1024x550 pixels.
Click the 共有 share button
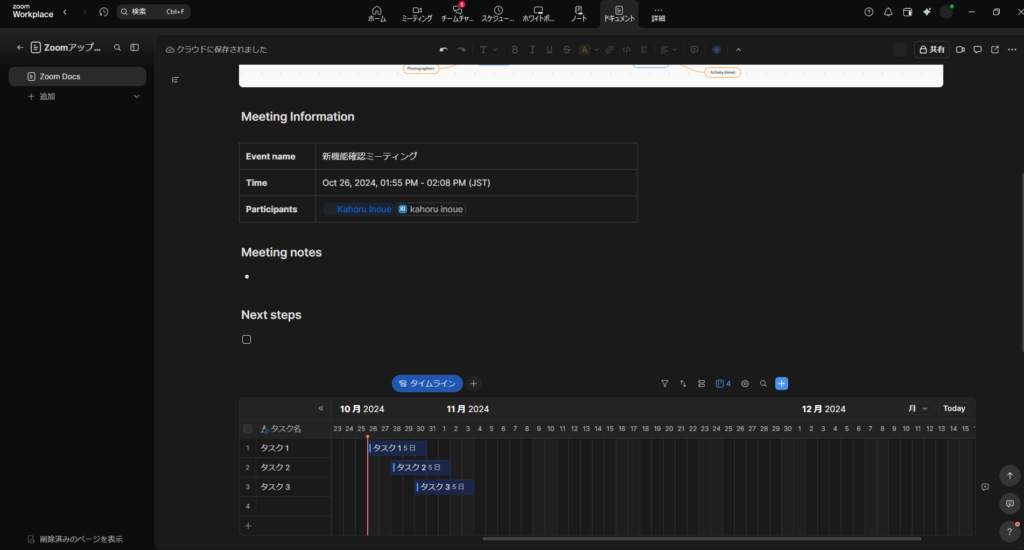931,49
